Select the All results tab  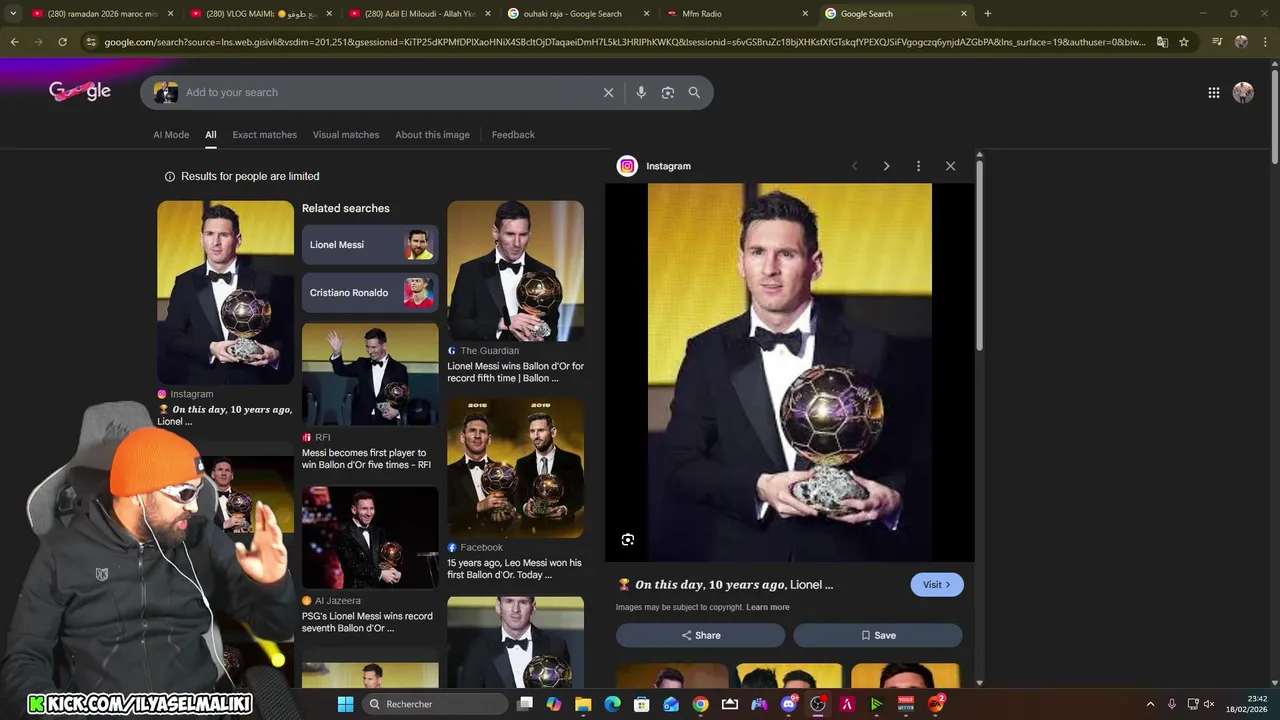[211, 135]
